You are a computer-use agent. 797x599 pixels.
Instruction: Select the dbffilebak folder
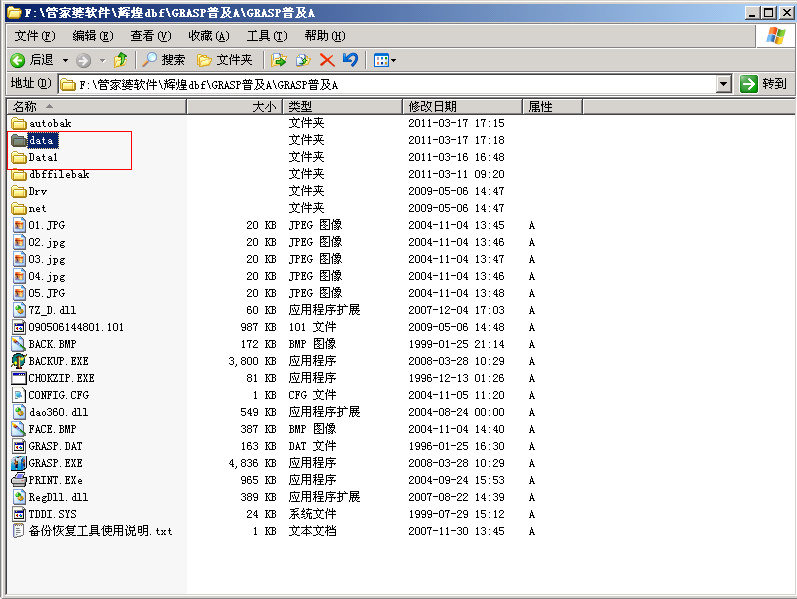[x=58, y=174]
